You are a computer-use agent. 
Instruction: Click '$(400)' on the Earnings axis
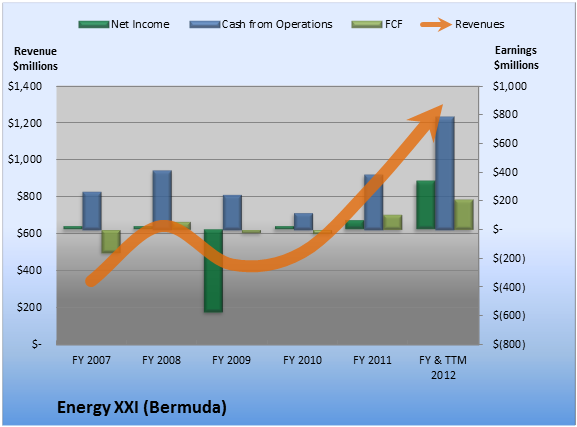(x=509, y=287)
